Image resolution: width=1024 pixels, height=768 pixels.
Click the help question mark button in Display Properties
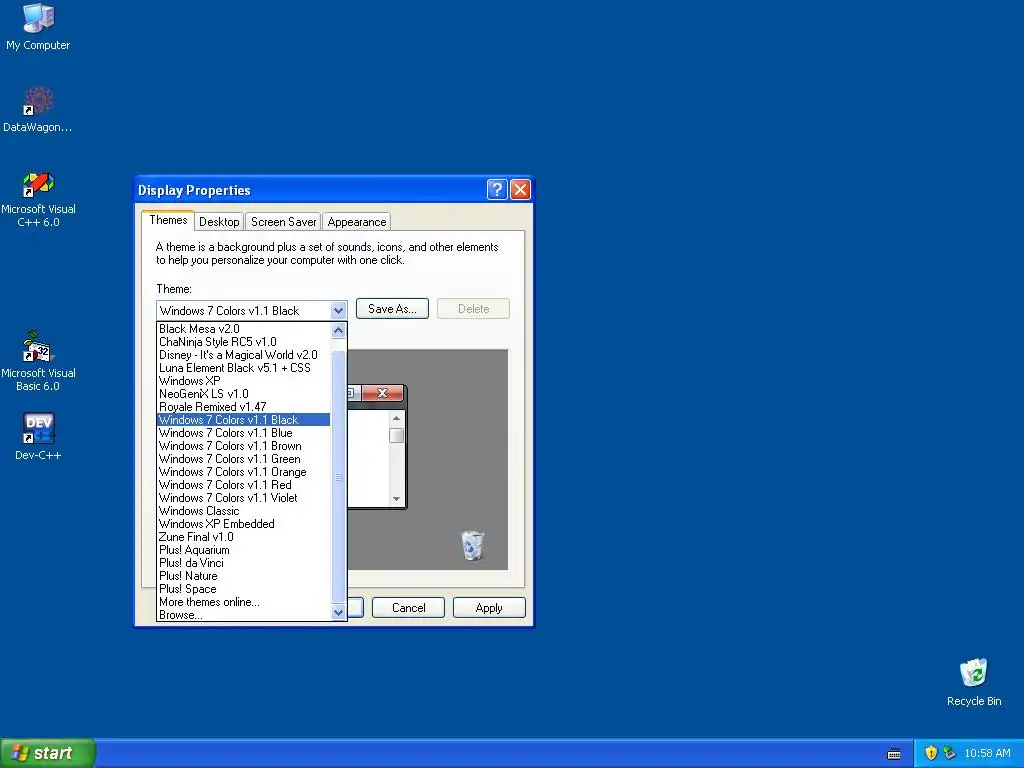[496, 189]
